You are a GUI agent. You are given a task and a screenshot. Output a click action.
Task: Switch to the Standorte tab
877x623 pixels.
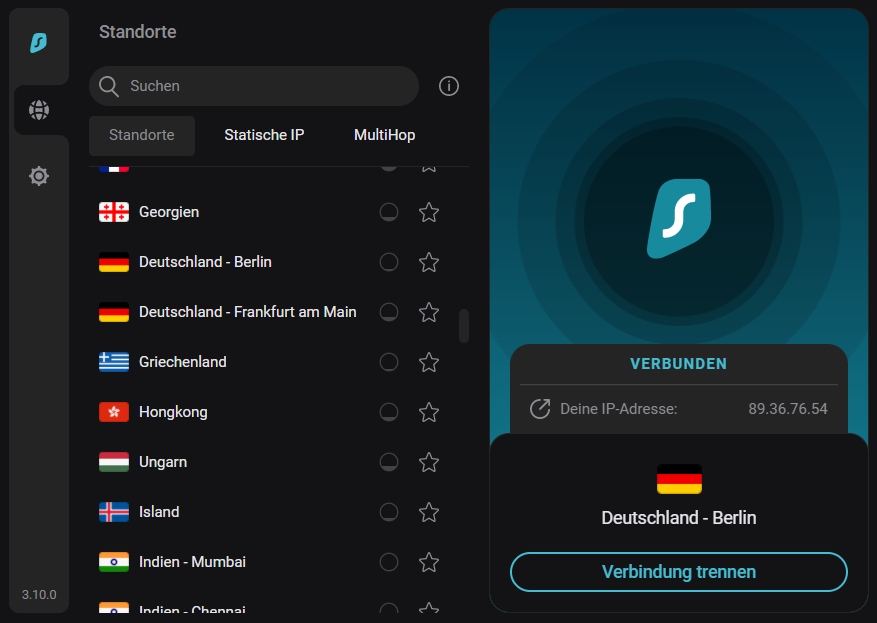142,135
